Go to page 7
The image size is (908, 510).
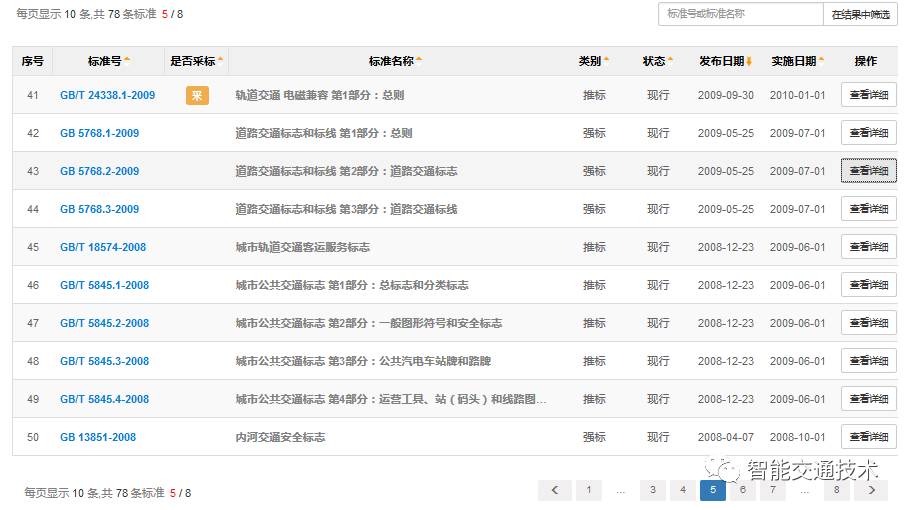(773, 490)
